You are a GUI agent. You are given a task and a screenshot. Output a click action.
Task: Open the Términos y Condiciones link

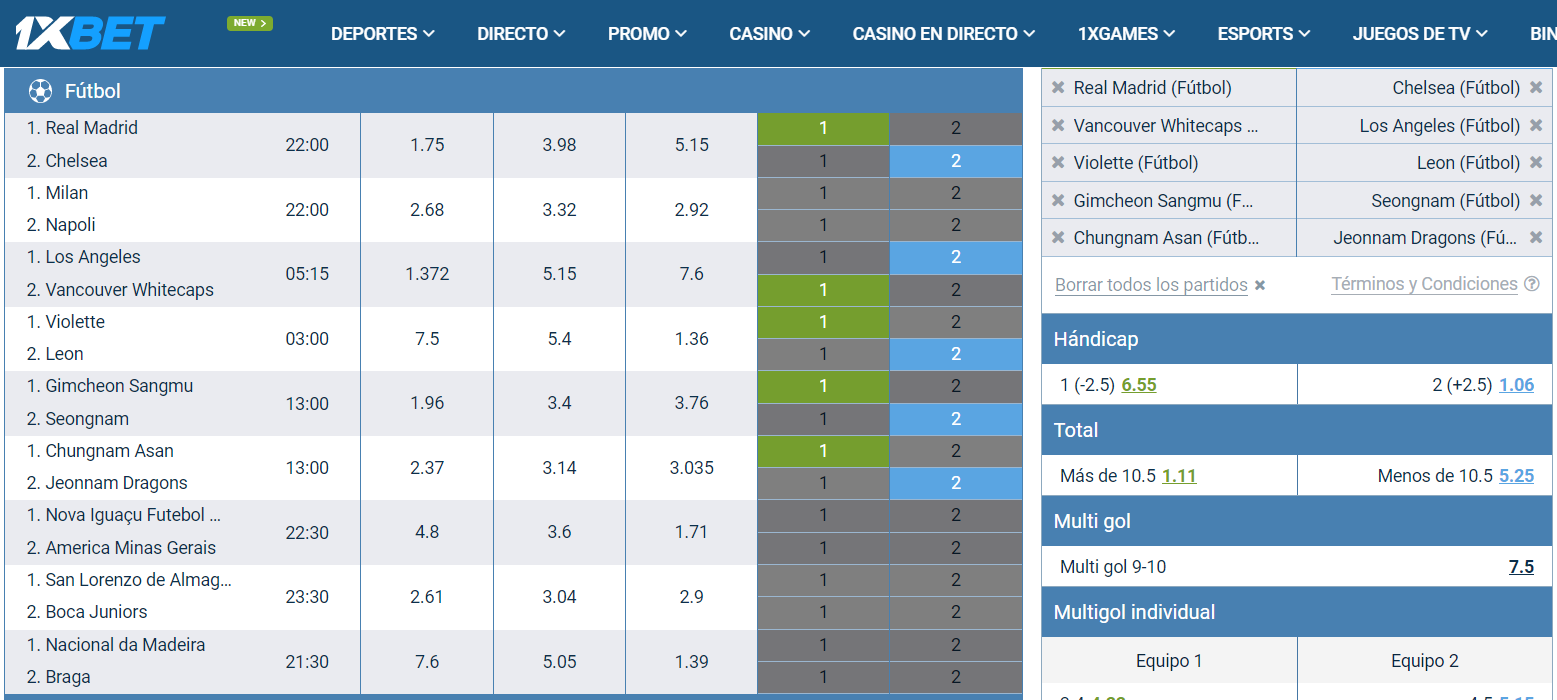1424,284
